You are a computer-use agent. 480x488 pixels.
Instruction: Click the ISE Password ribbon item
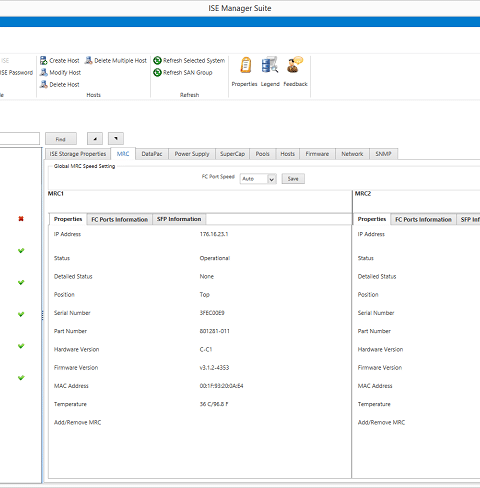point(16,73)
